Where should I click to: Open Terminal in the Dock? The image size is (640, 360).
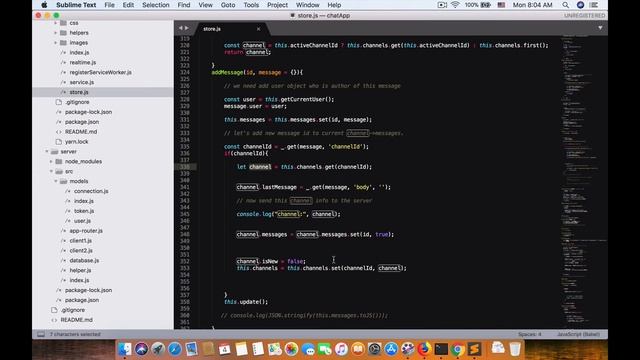(x=441, y=349)
